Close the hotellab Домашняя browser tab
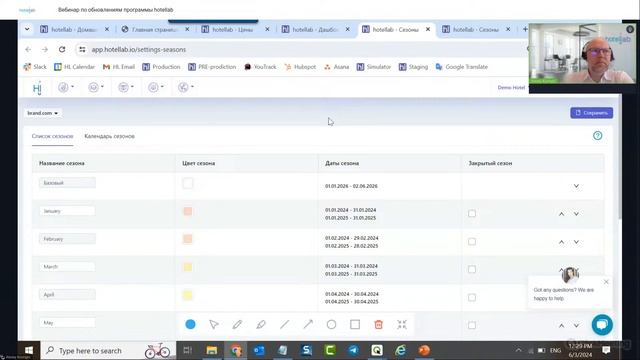This screenshot has width=640, height=360. pos(107,29)
